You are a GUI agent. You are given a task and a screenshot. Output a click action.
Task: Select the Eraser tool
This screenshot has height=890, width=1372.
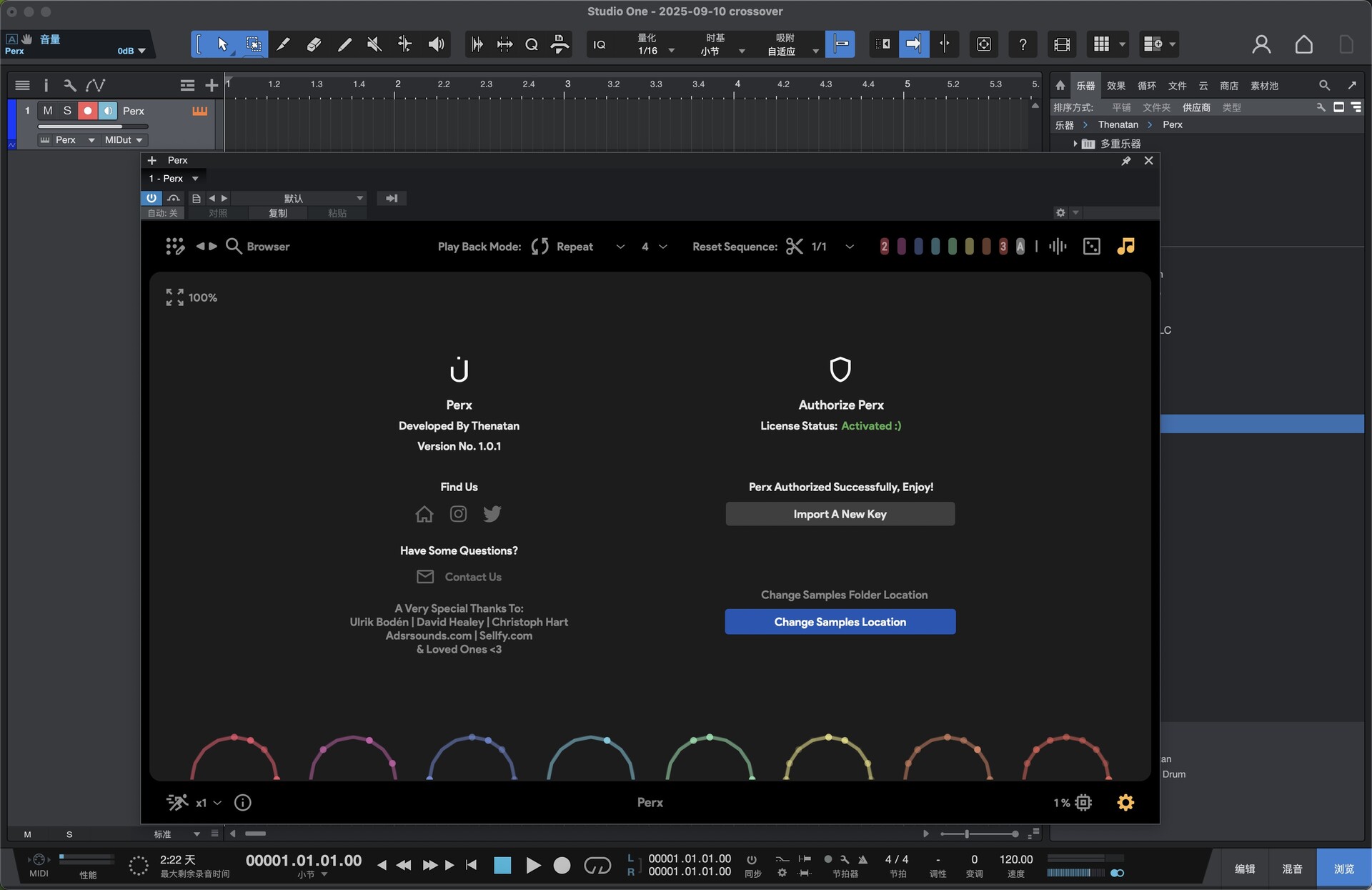click(313, 44)
